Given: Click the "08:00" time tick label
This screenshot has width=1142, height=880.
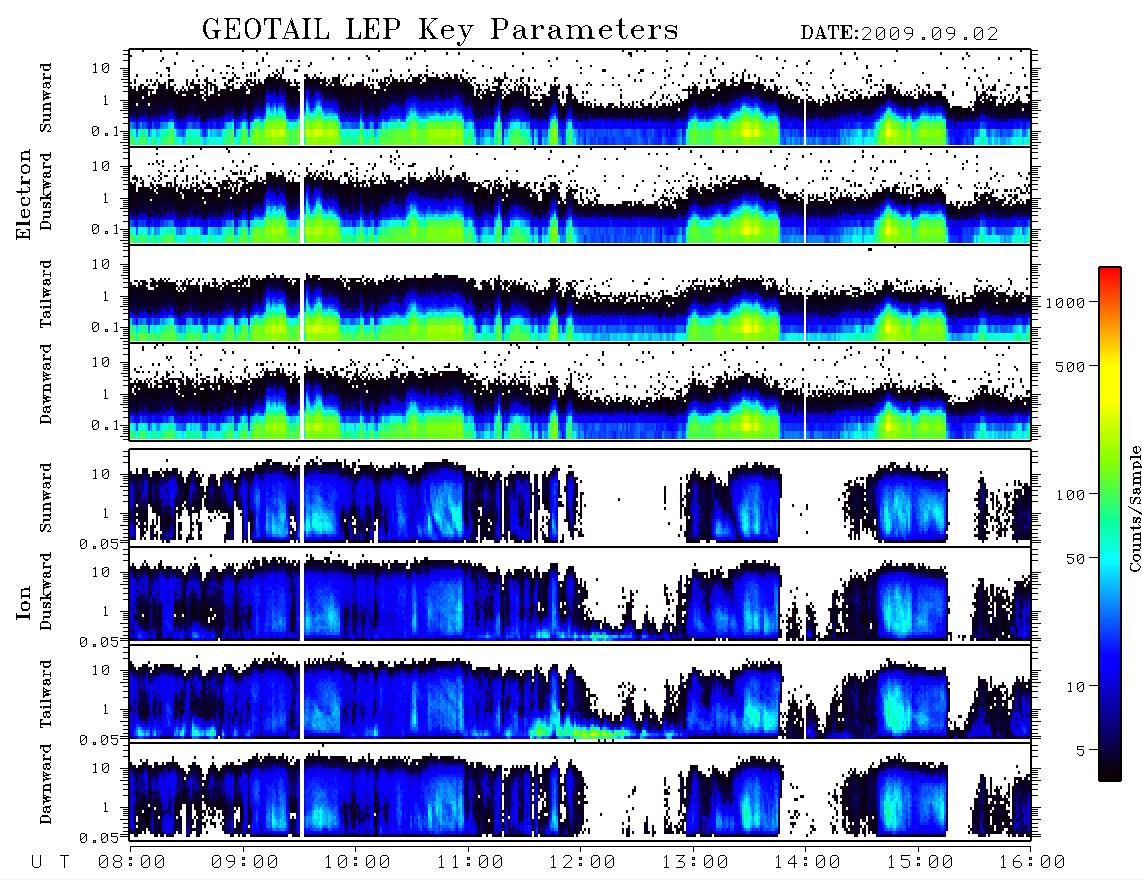Looking at the screenshot, I should click(x=132, y=862).
